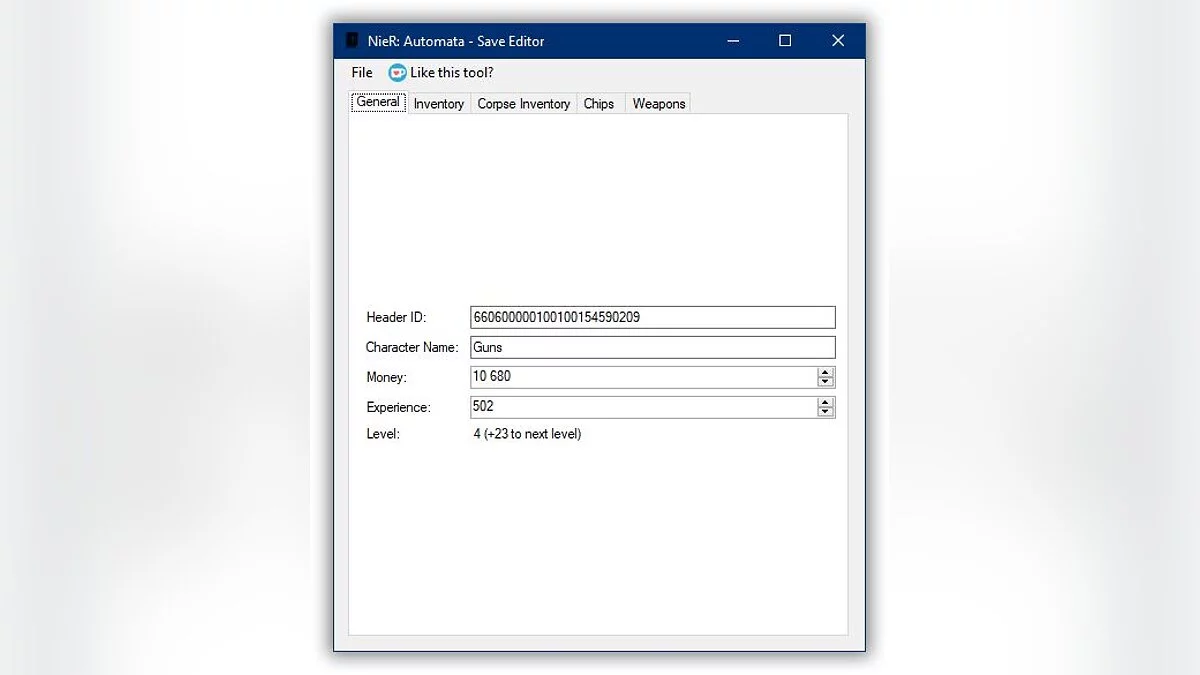Close the Save Editor window
The image size is (1200, 675).
pos(838,41)
